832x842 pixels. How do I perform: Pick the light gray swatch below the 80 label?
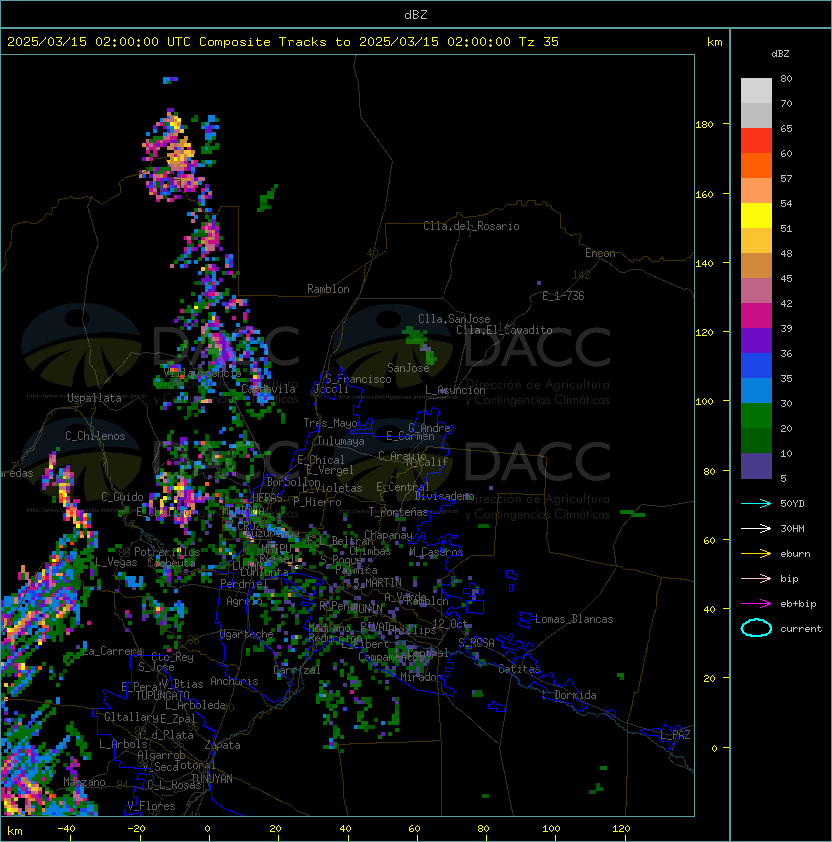click(x=756, y=91)
